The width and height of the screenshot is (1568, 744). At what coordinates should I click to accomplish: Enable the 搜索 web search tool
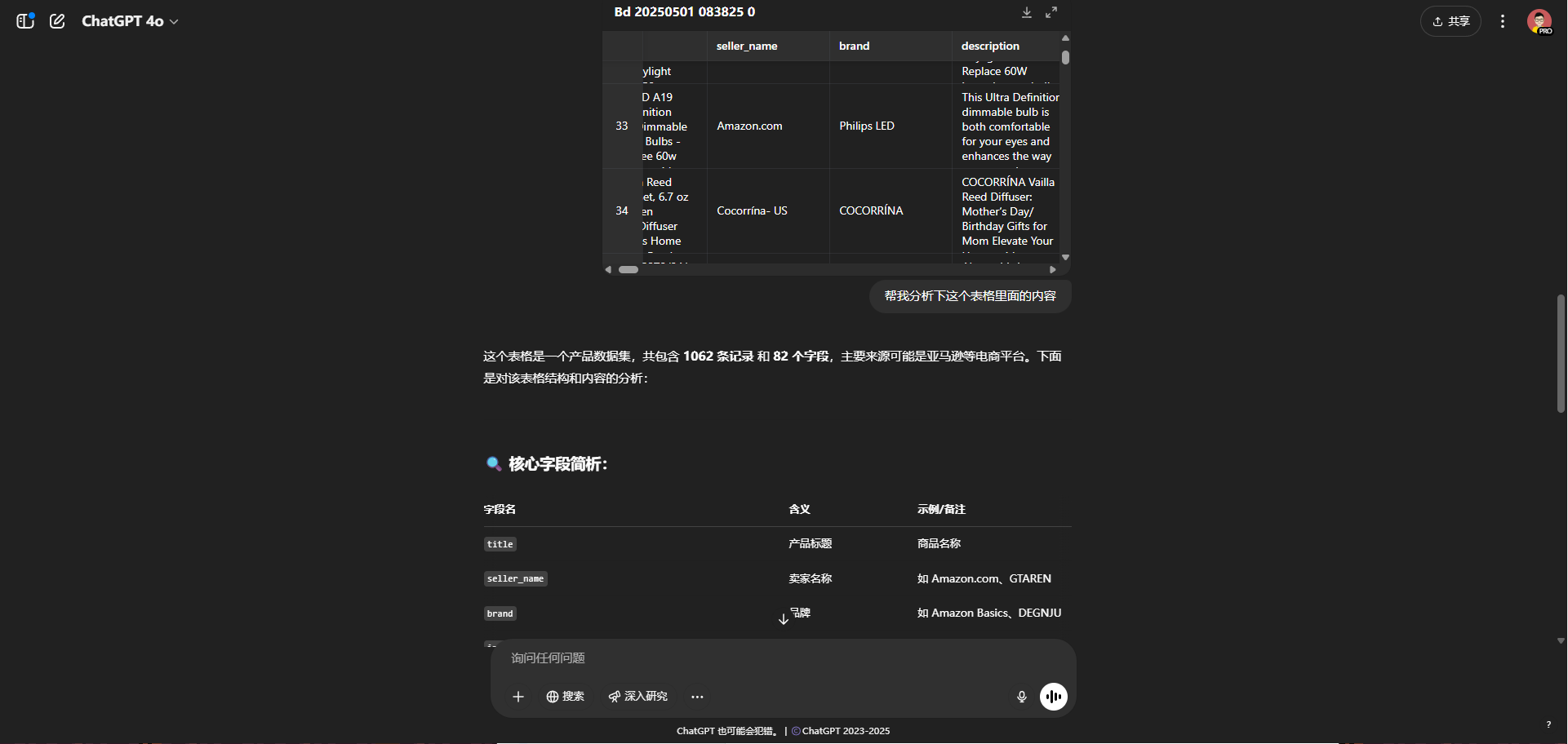coord(565,697)
